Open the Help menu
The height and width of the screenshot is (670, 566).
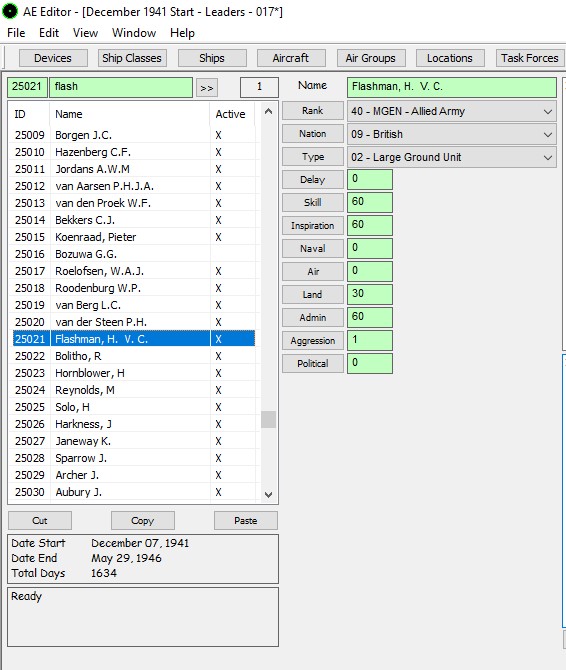(182, 33)
